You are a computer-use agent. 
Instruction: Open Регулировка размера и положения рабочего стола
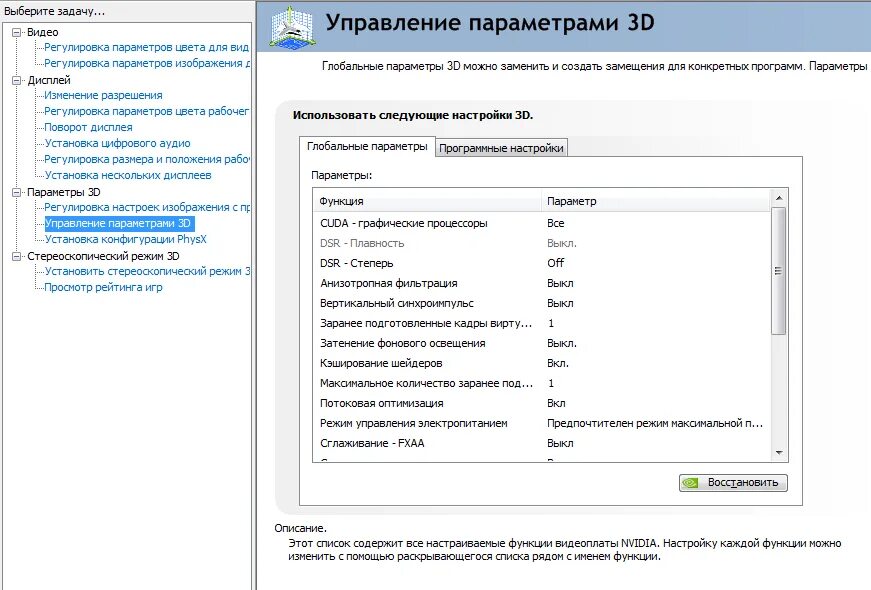pos(147,159)
